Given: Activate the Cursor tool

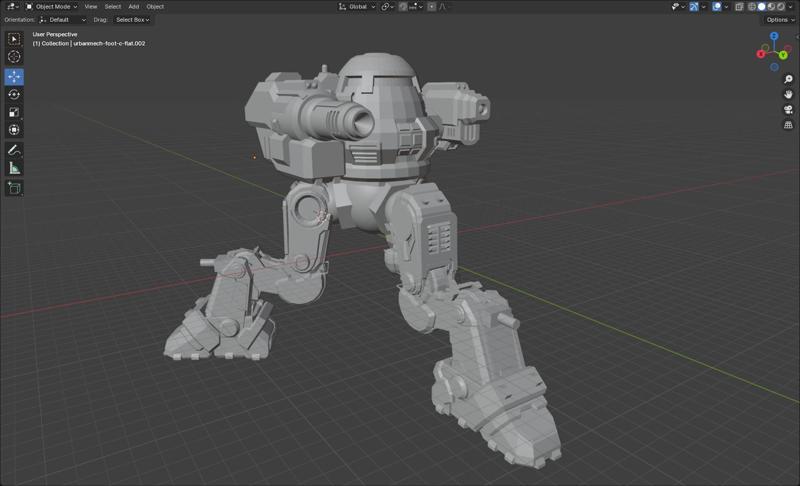Looking at the screenshot, I should (x=14, y=57).
